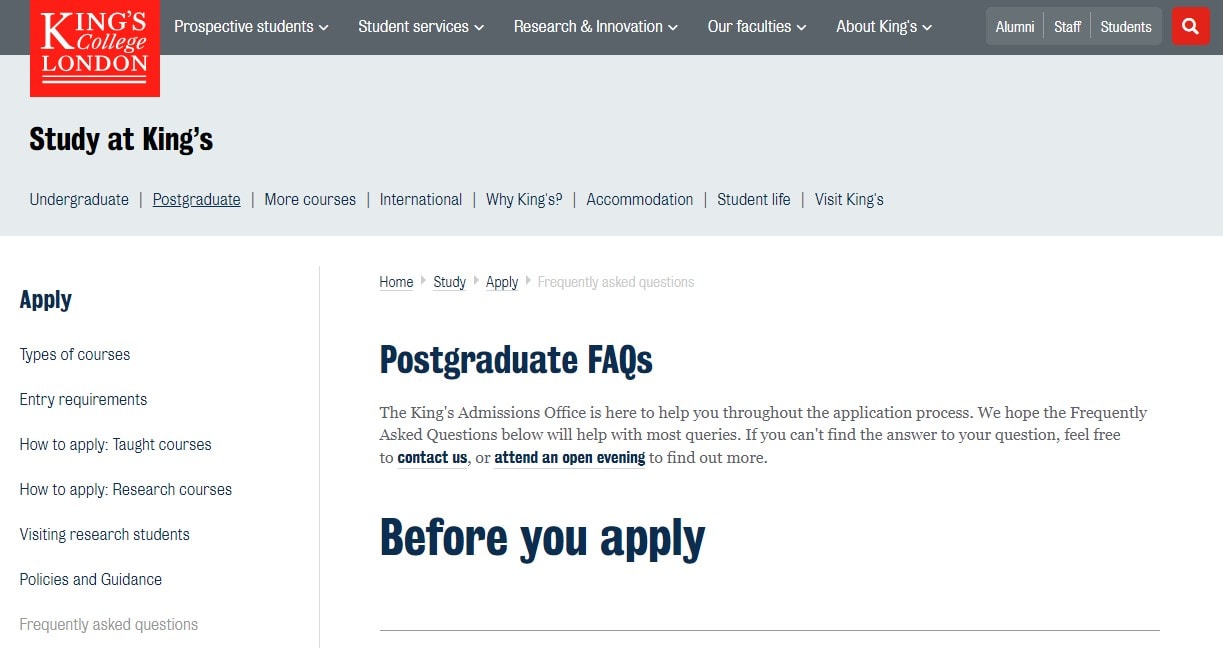Follow the attend an open evening link
The width and height of the screenshot is (1223, 648).
coord(570,458)
